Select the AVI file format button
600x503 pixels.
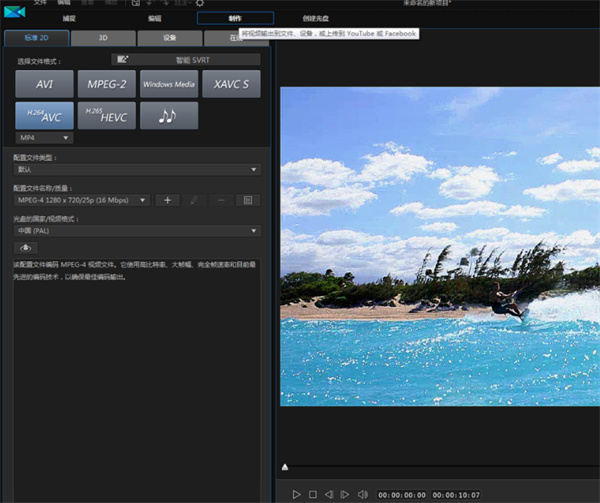[x=43, y=84]
